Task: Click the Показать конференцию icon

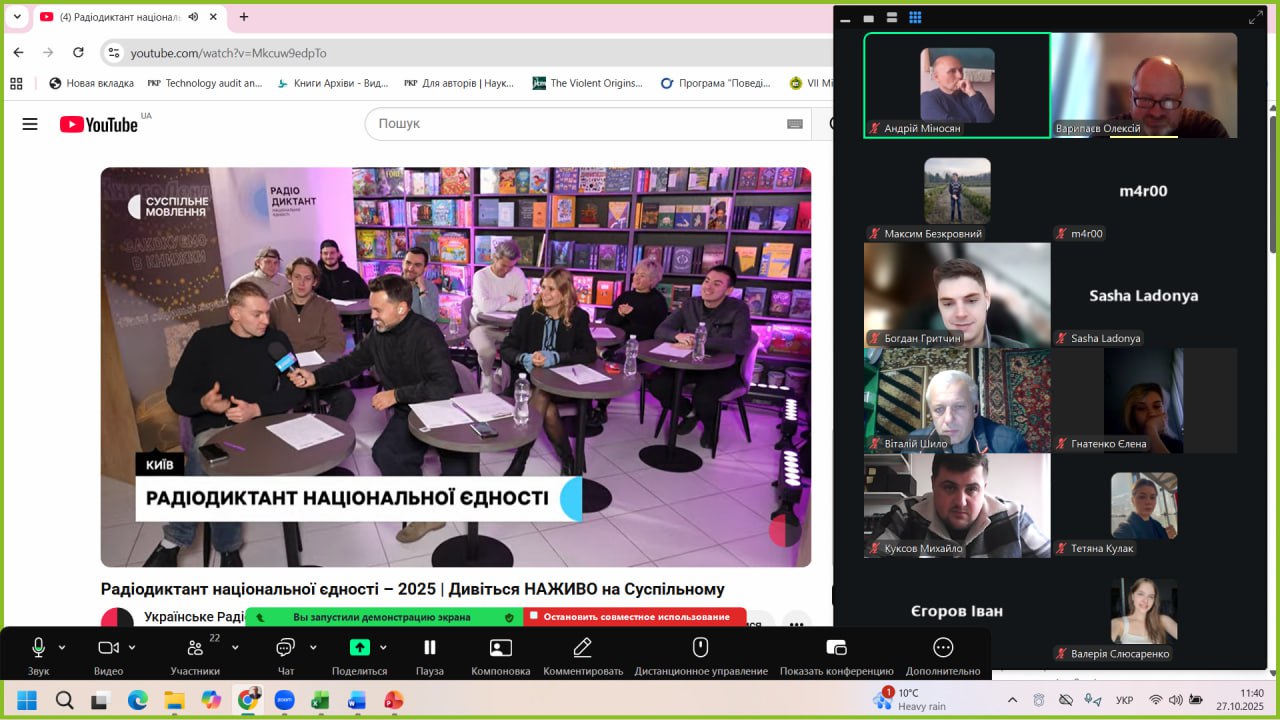Action: (x=836, y=648)
